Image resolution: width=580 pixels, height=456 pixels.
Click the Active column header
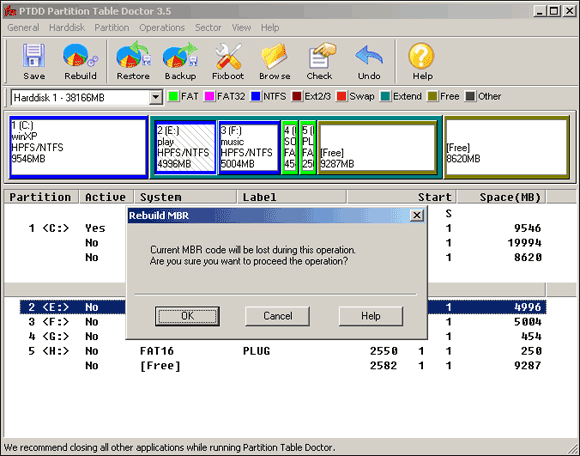107,197
